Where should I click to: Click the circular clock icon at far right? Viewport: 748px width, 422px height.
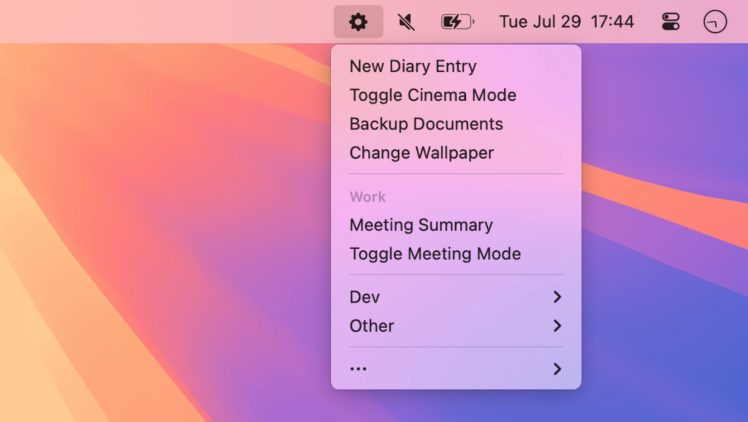pos(715,22)
